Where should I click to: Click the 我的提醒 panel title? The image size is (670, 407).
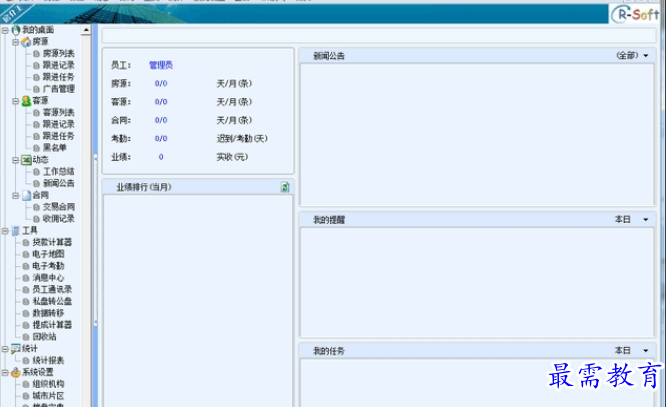(x=329, y=220)
